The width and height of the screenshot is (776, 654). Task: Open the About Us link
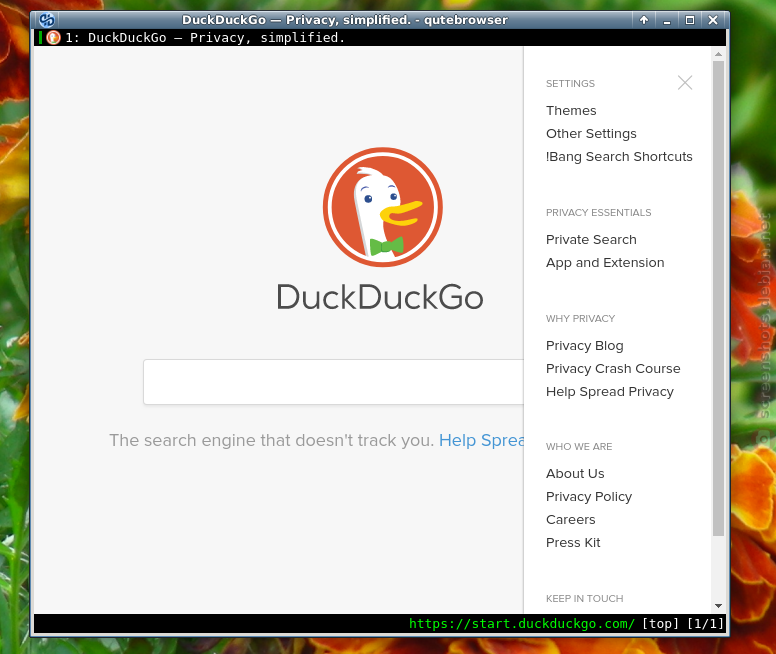point(575,474)
